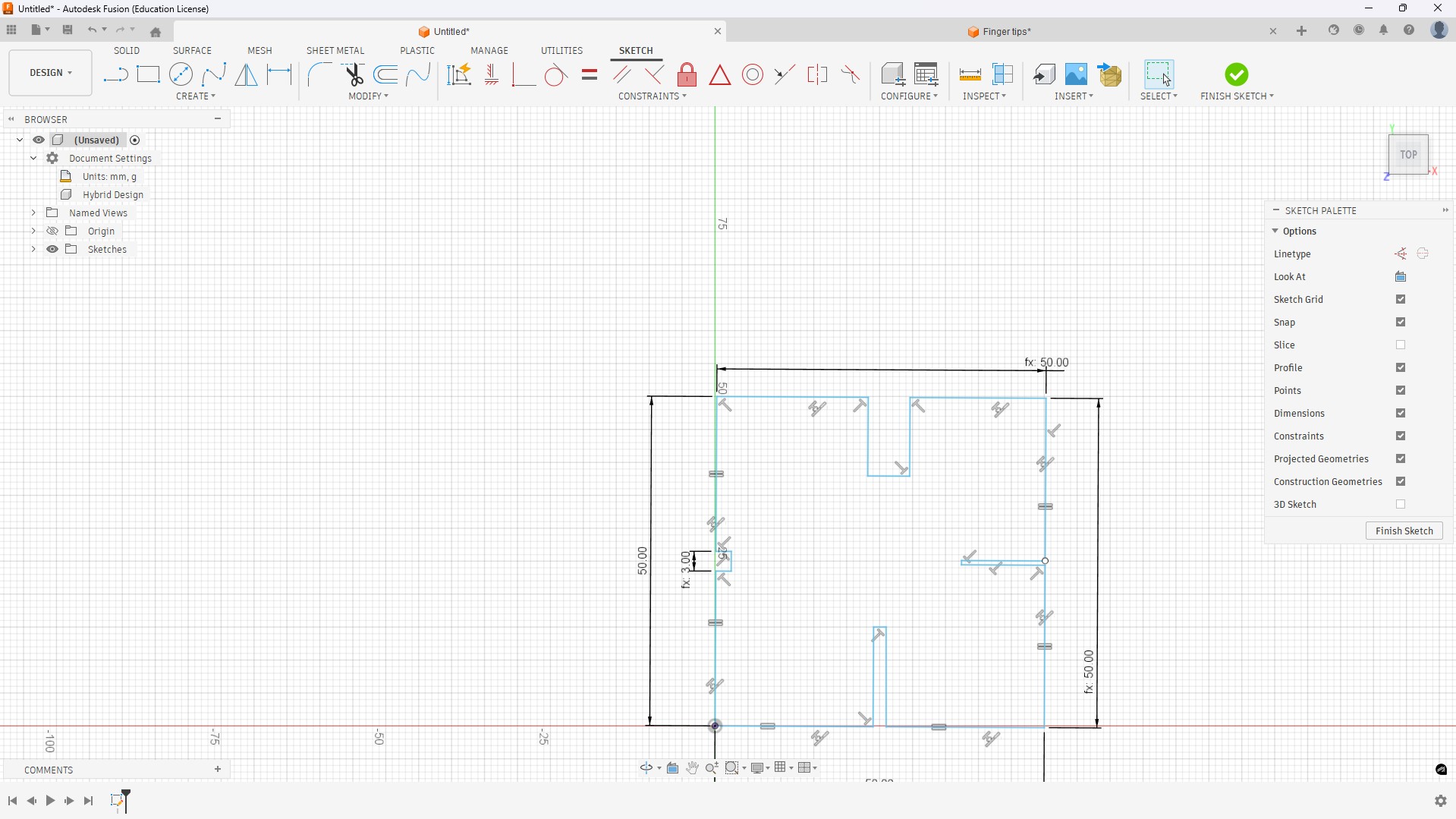Switch to the UTILITIES tab
Image resolution: width=1456 pixels, height=819 pixels.
[x=561, y=51]
